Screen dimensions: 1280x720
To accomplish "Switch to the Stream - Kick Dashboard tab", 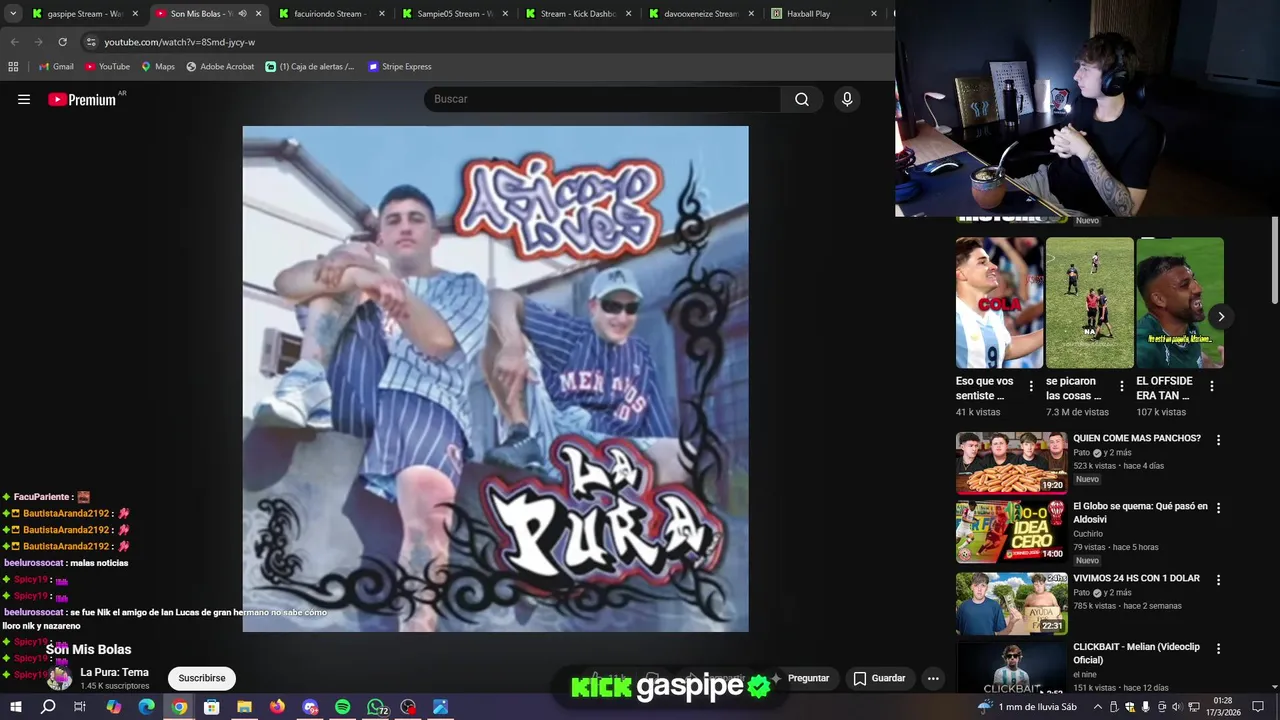I will (x=578, y=14).
